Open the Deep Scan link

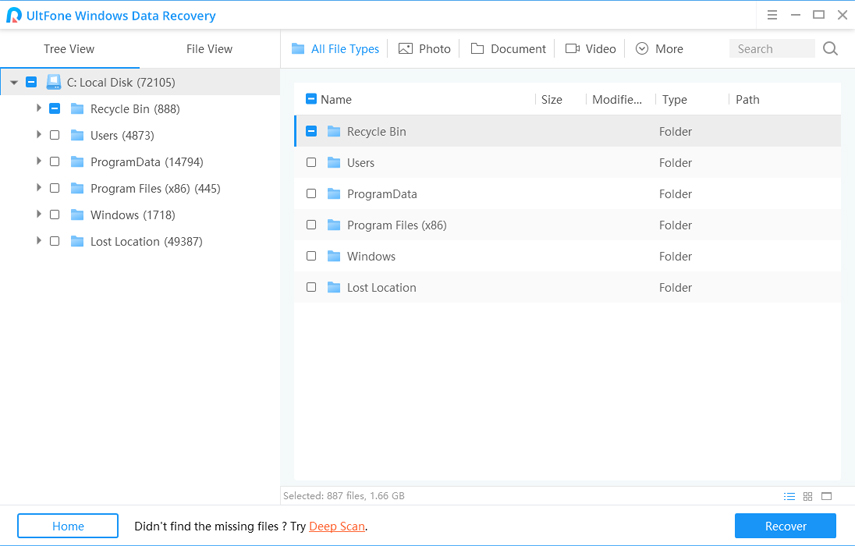337,526
